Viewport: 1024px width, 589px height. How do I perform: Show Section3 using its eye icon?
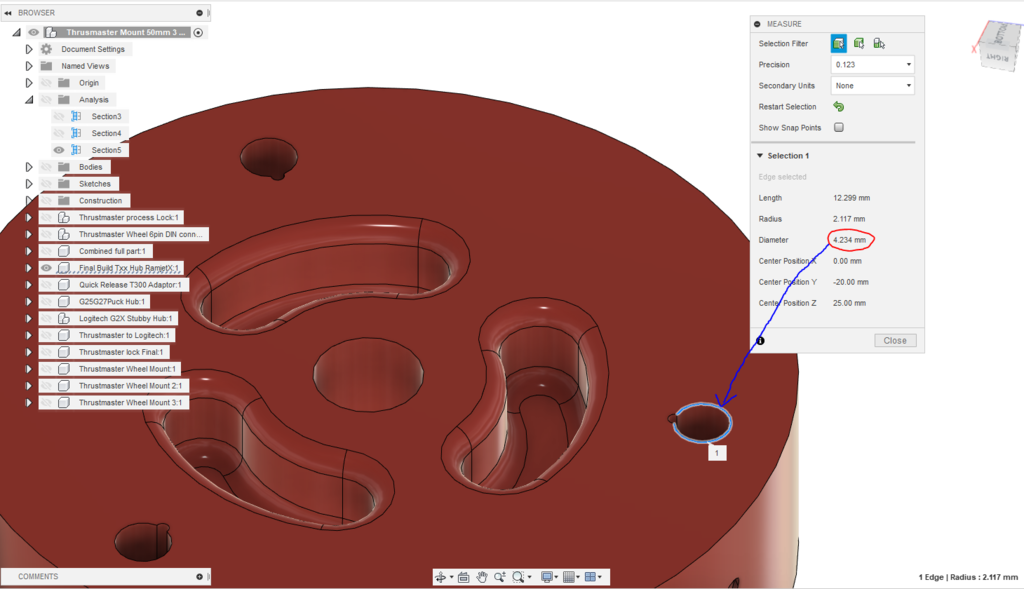click(x=59, y=116)
